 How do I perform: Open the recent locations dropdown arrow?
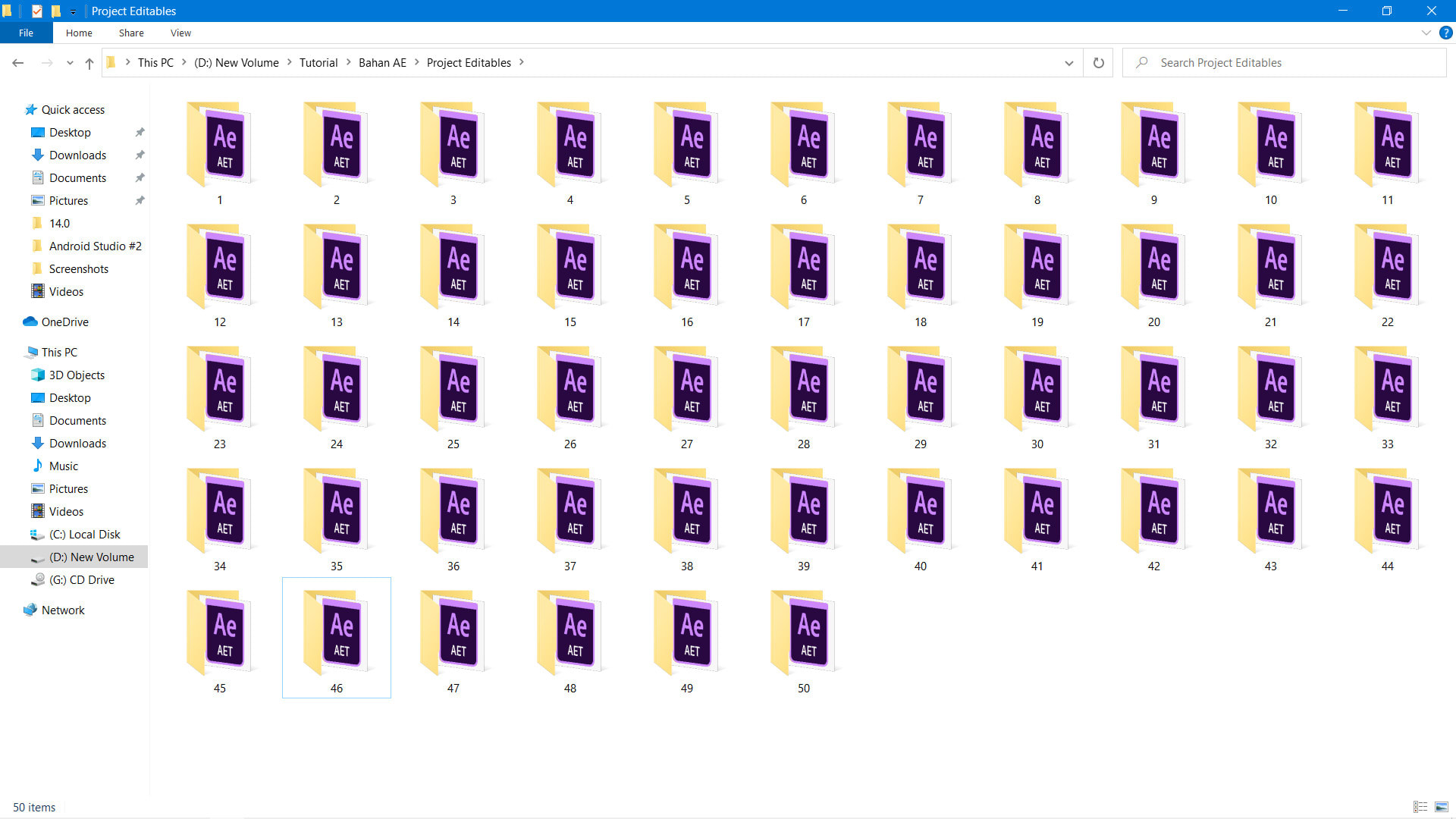click(70, 63)
